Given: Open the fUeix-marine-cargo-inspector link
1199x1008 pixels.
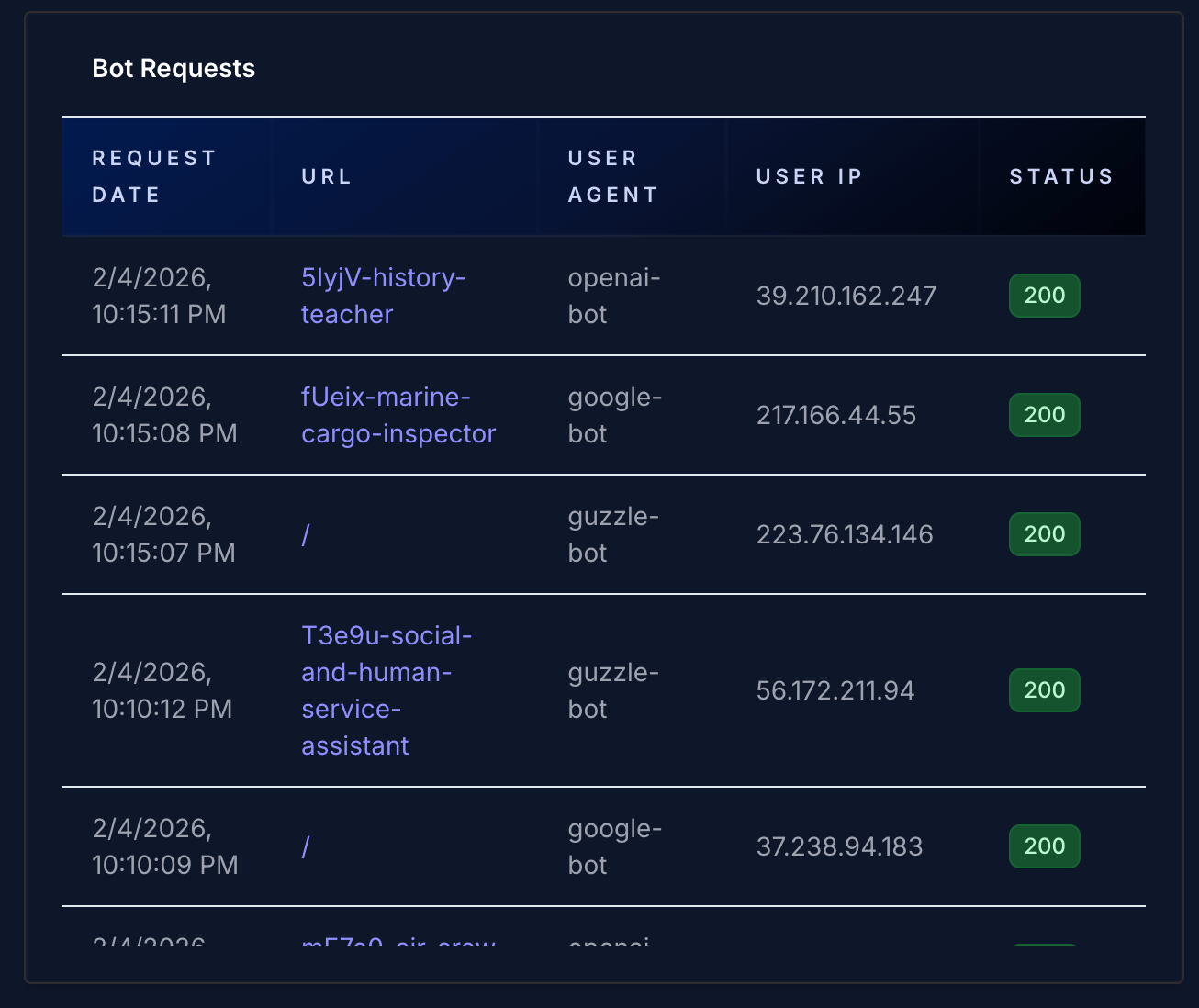Looking at the screenshot, I should 398,415.
